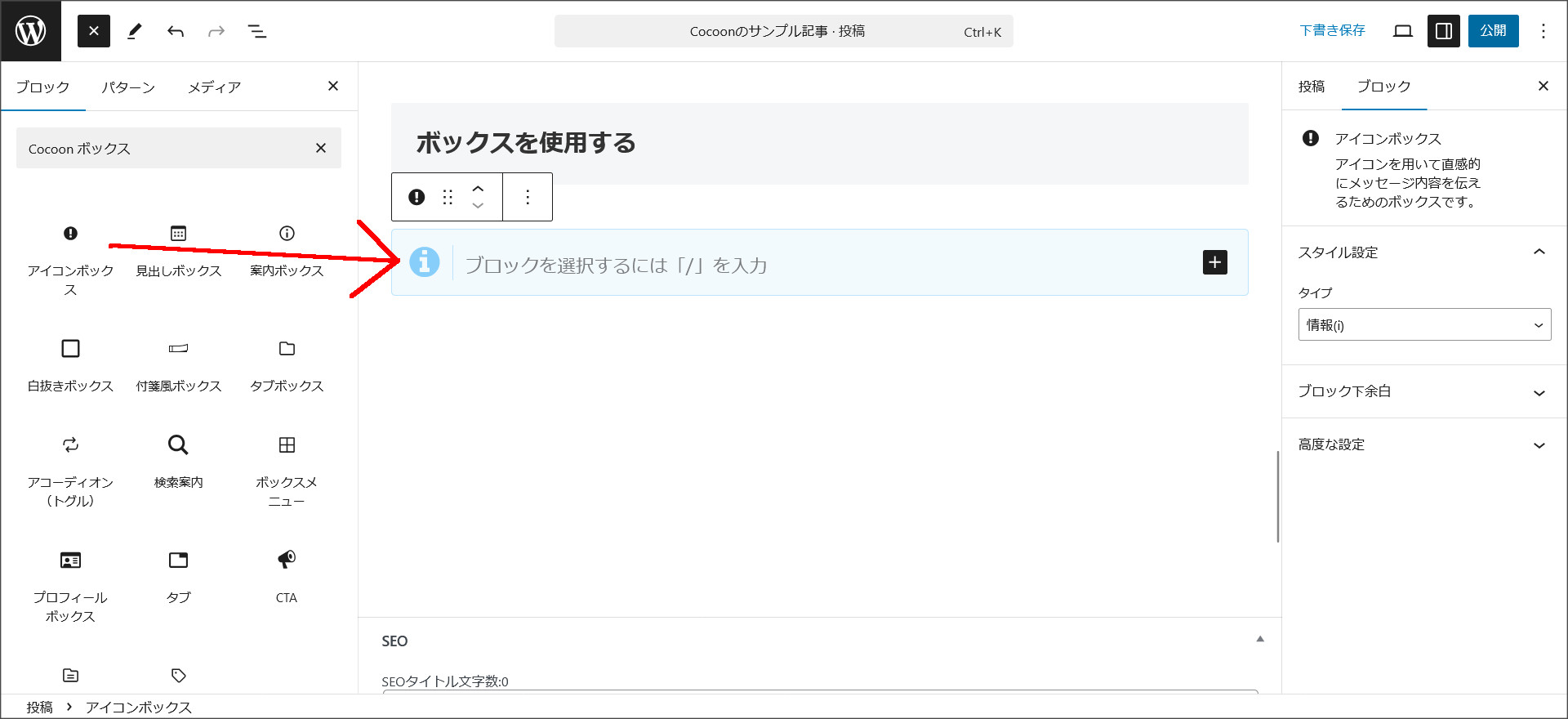Insert the 案内ボックス block
Viewport: 1568px width, 719px height.
(x=287, y=250)
